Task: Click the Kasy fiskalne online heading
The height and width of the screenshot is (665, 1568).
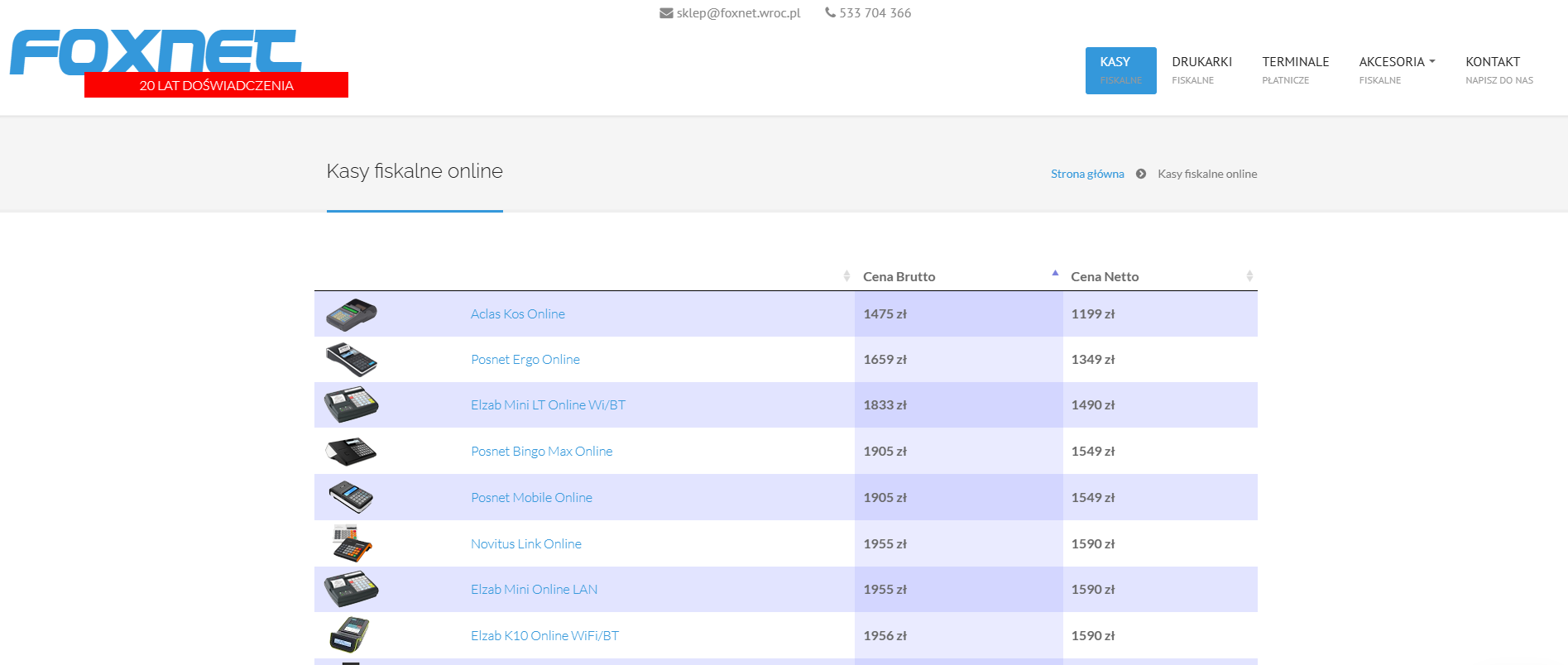Action: [415, 171]
